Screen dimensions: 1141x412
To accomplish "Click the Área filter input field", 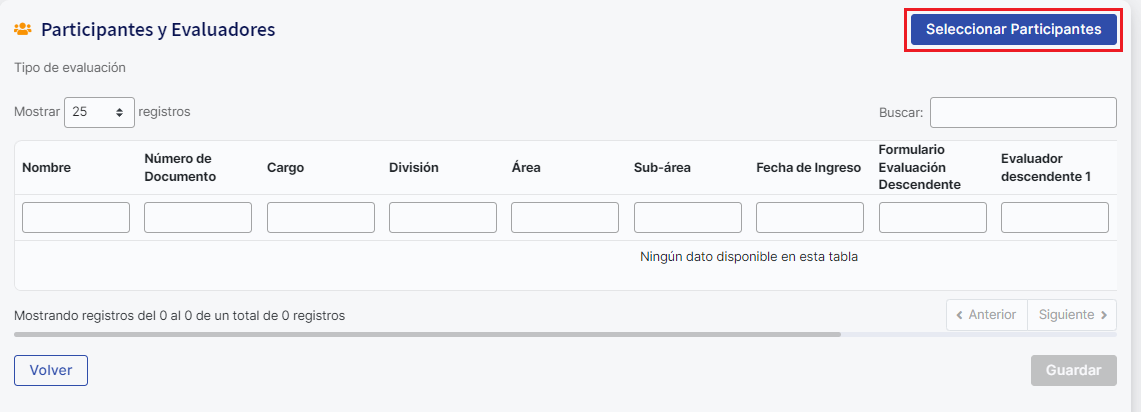I will (565, 217).
